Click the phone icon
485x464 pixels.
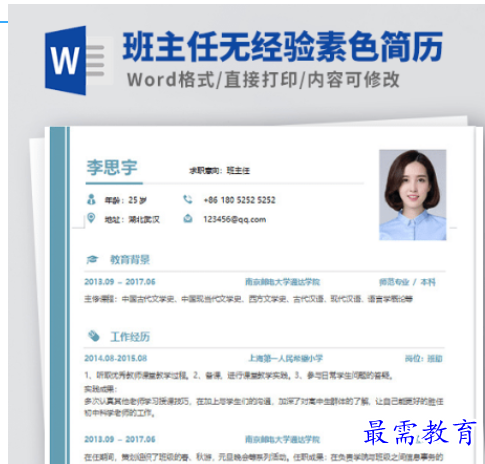[x=188, y=199]
